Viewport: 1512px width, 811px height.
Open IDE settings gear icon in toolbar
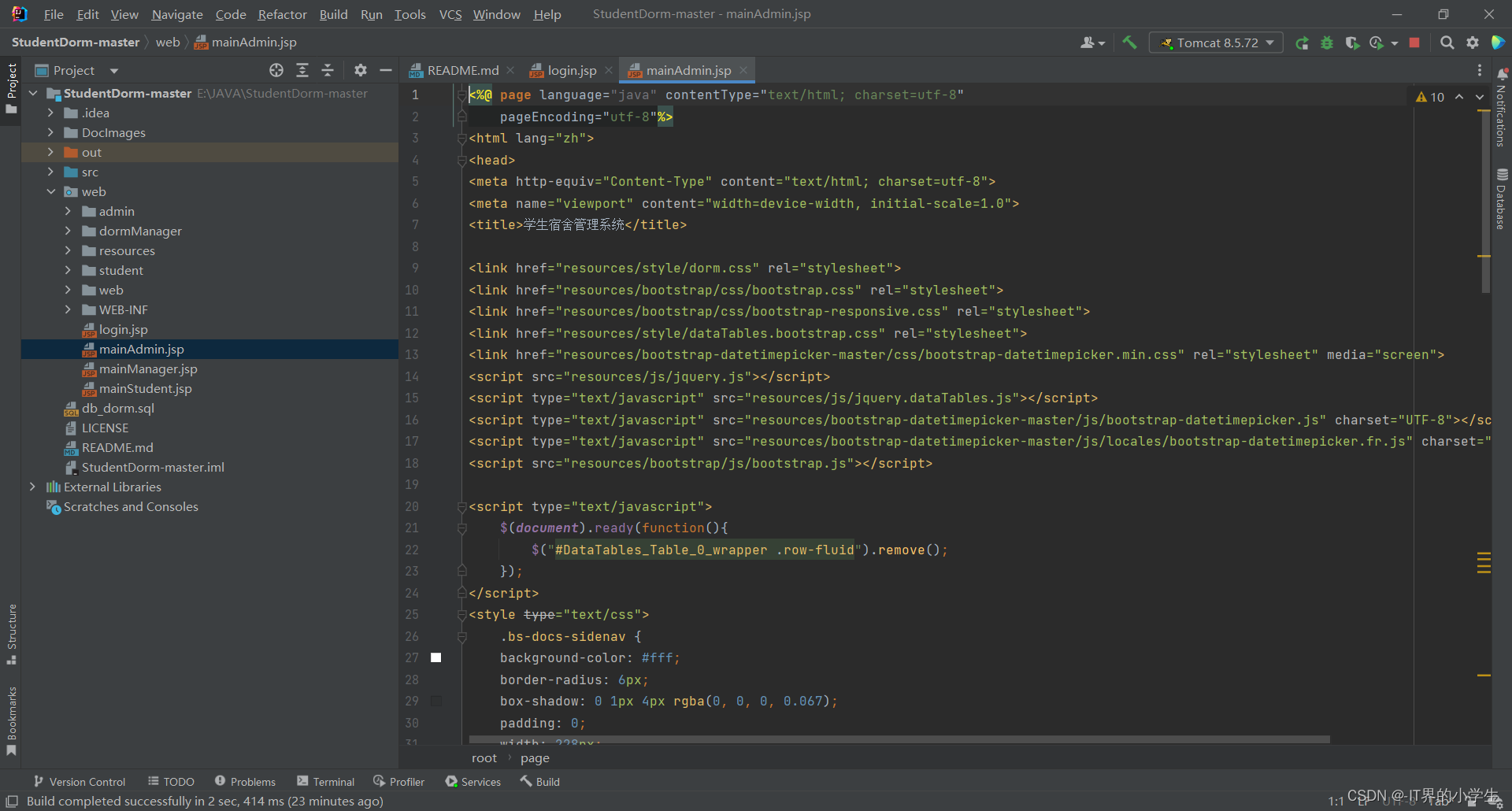click(1472, 43)
